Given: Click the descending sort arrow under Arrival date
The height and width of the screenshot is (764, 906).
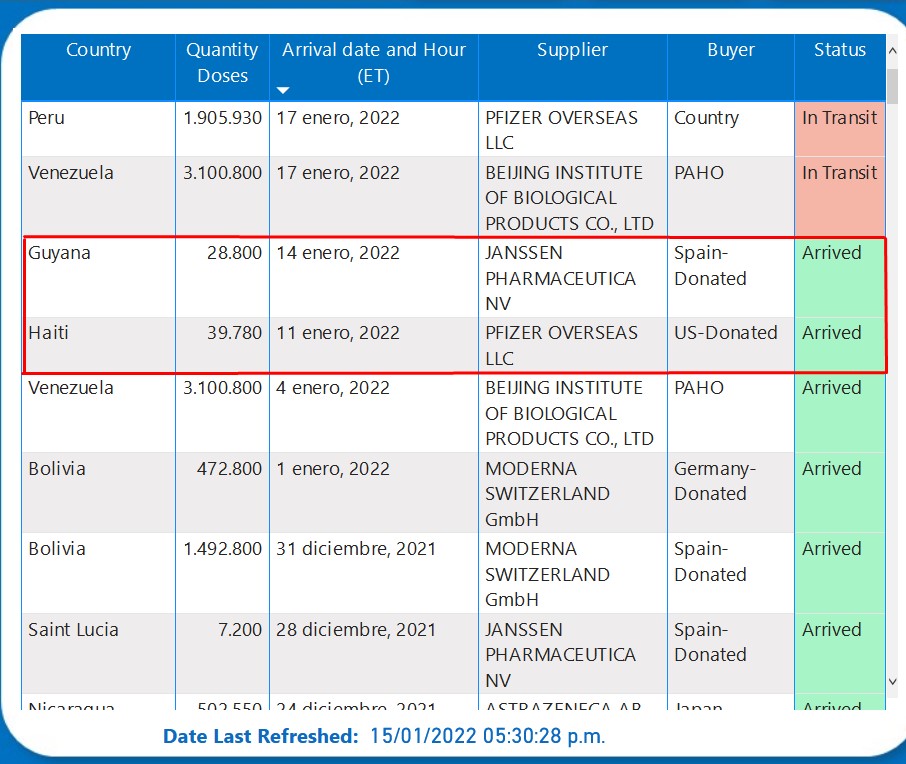Looking at the screenshot, I should 283,90.
